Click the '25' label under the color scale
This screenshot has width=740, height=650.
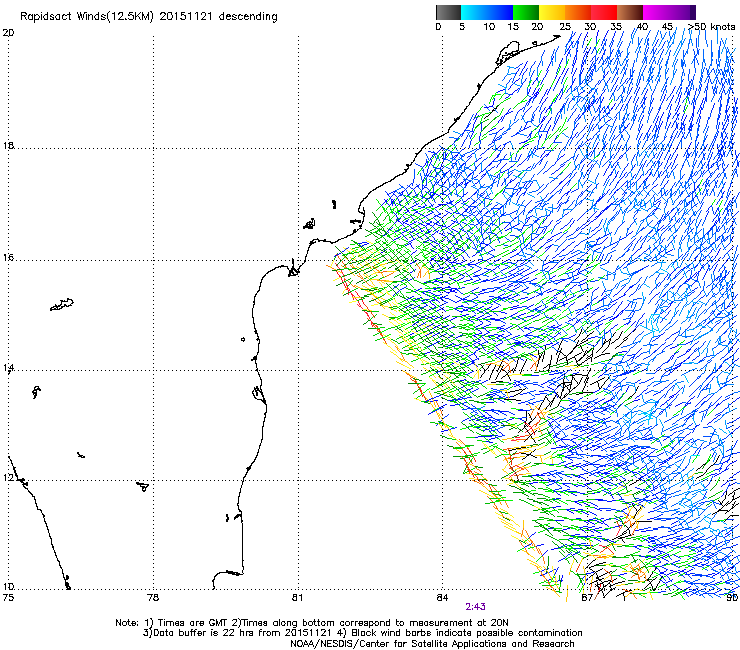[565, 27]
